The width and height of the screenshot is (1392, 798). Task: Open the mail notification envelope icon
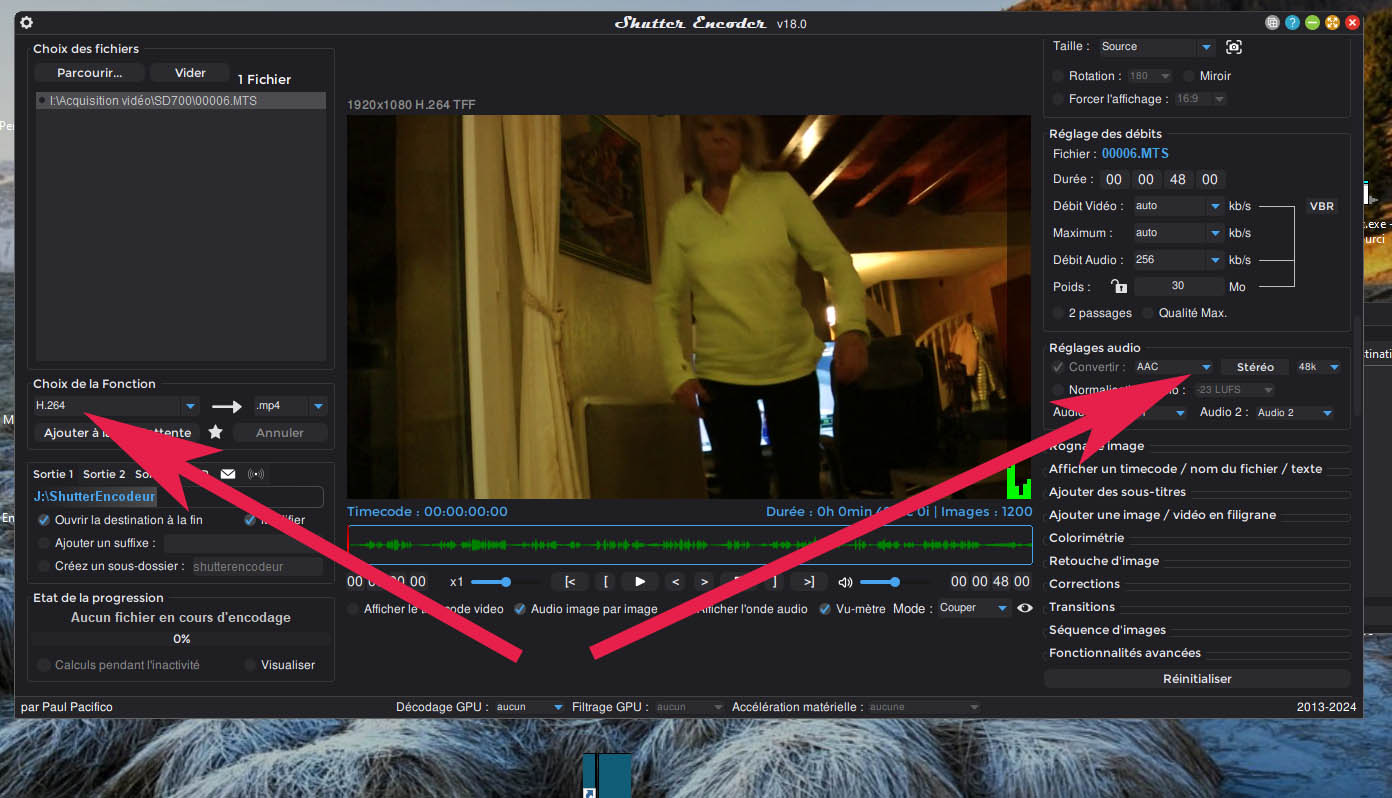[228, 474]
